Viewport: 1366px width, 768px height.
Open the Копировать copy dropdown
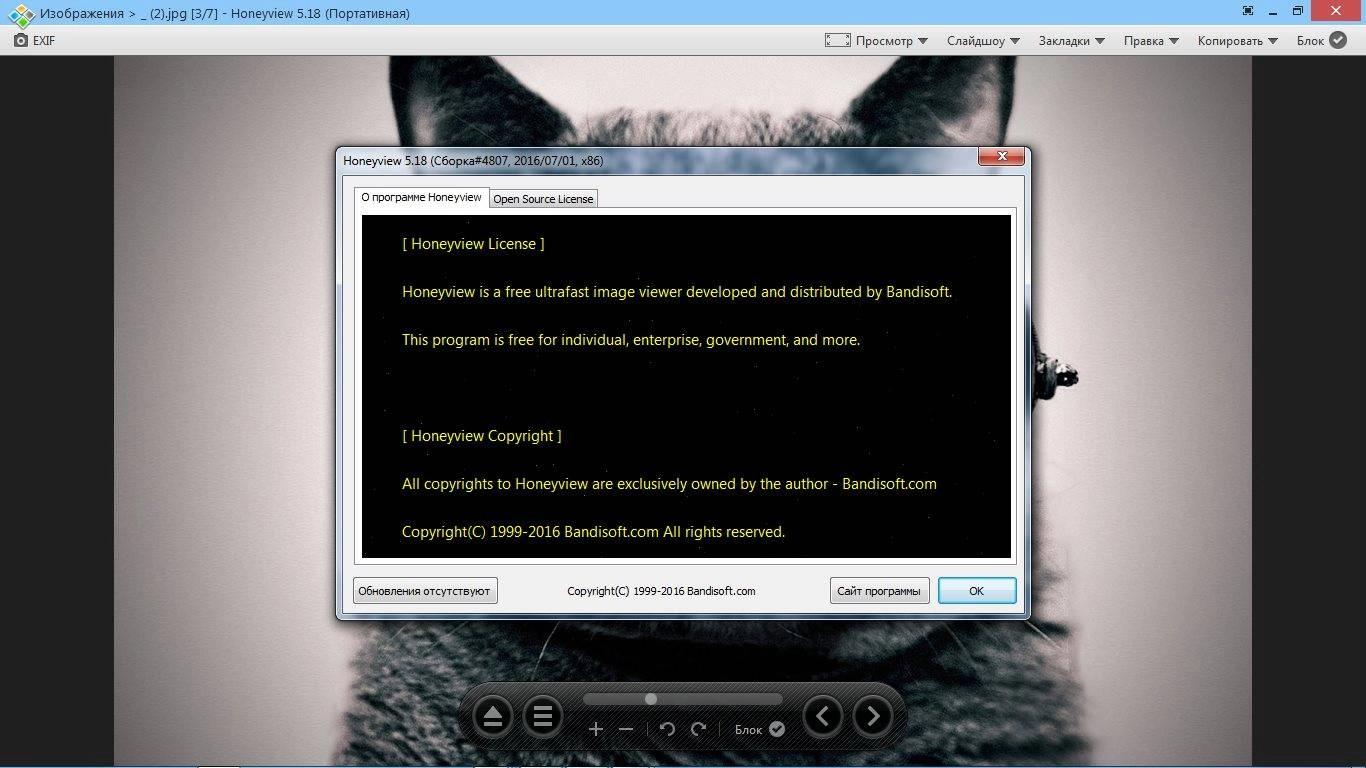1237,41
